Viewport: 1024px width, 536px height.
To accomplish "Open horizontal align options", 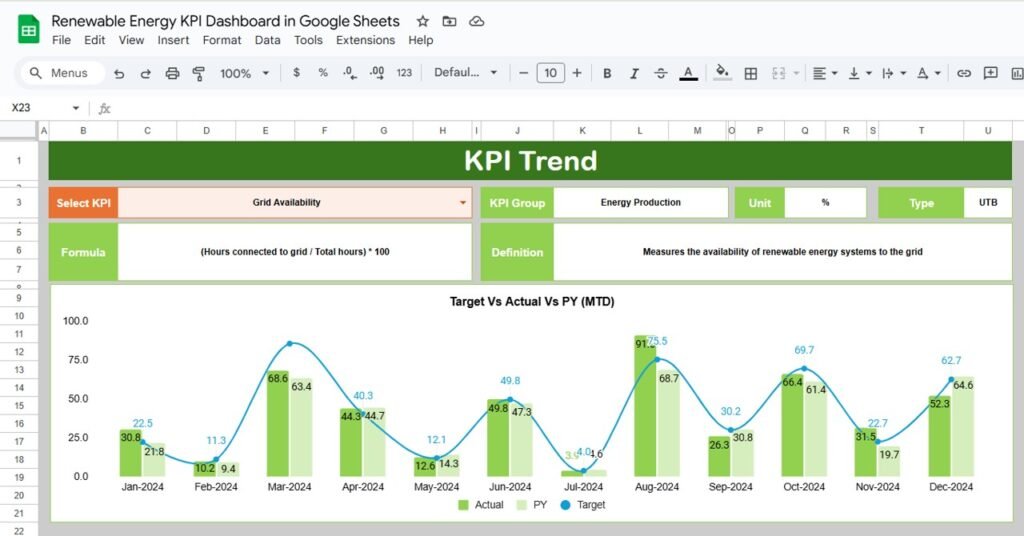I will coord(824,73).
